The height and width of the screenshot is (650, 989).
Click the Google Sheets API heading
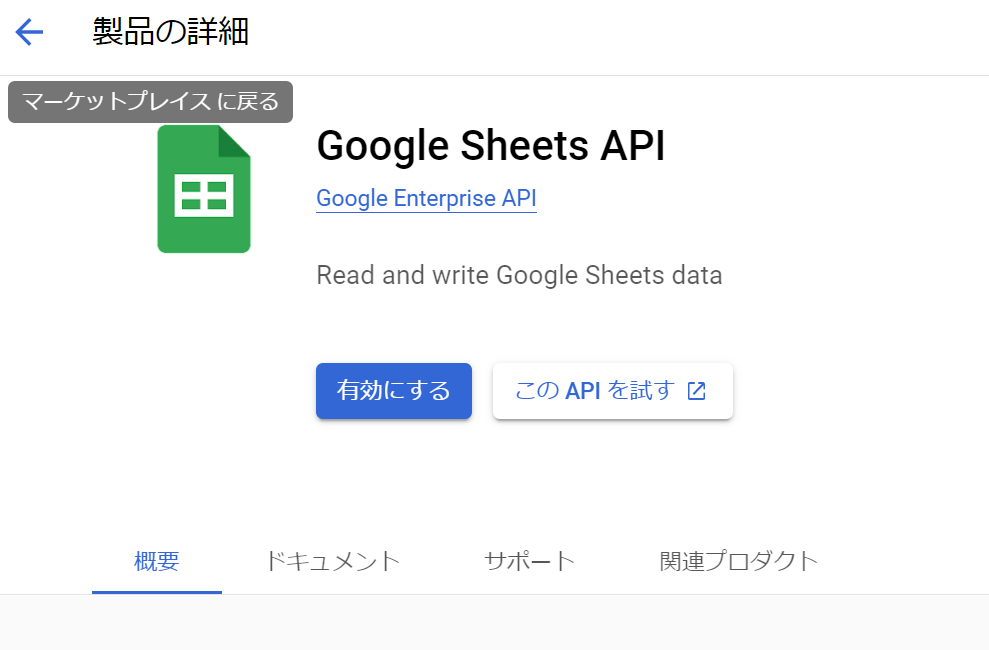[x=491, y=146]
